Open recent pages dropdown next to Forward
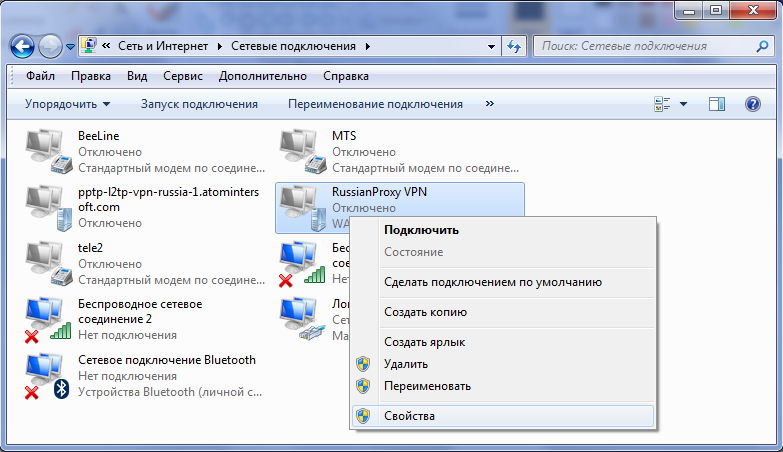 pos(70,47)
